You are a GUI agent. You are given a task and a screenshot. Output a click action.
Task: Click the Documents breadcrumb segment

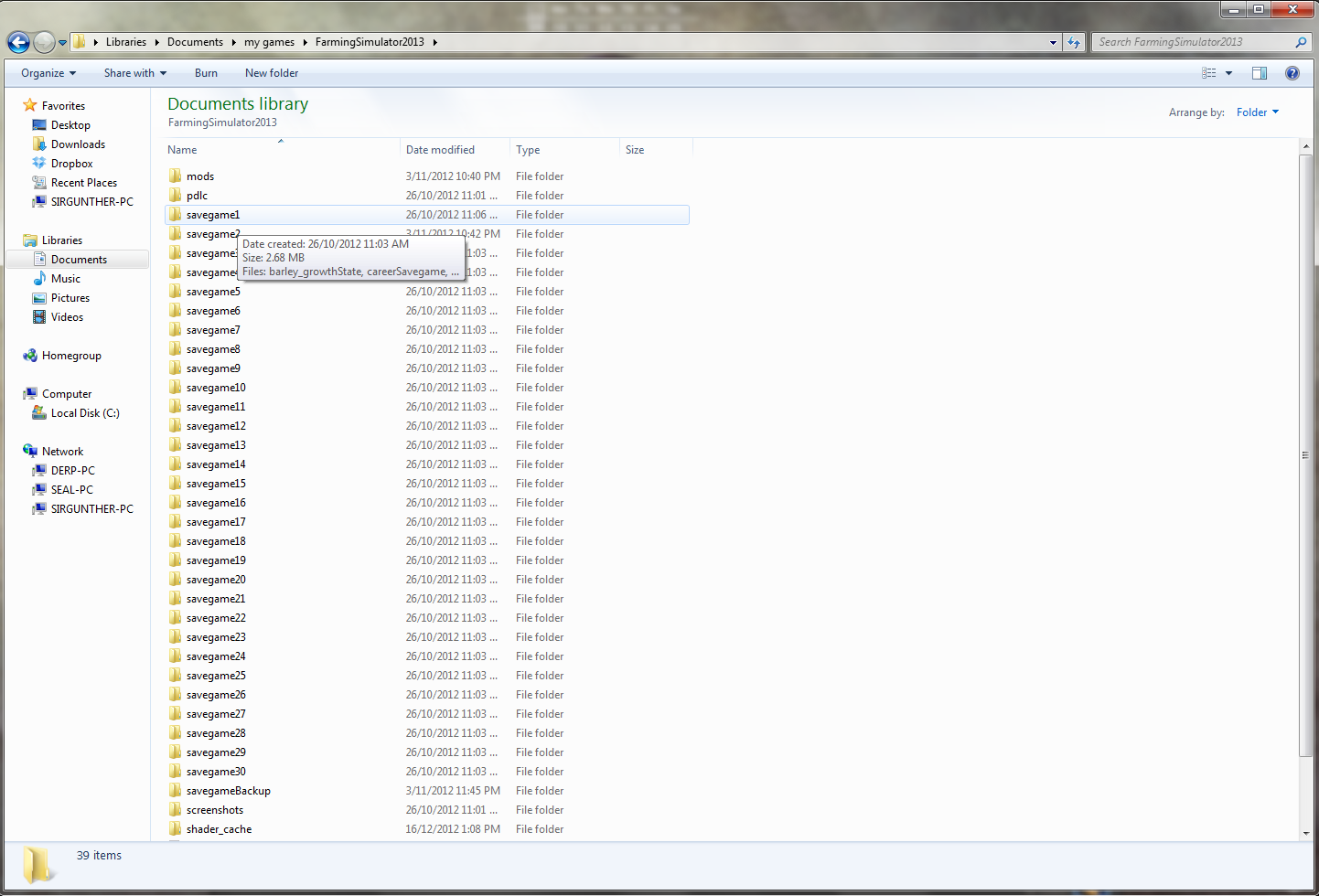coord(195,42)
